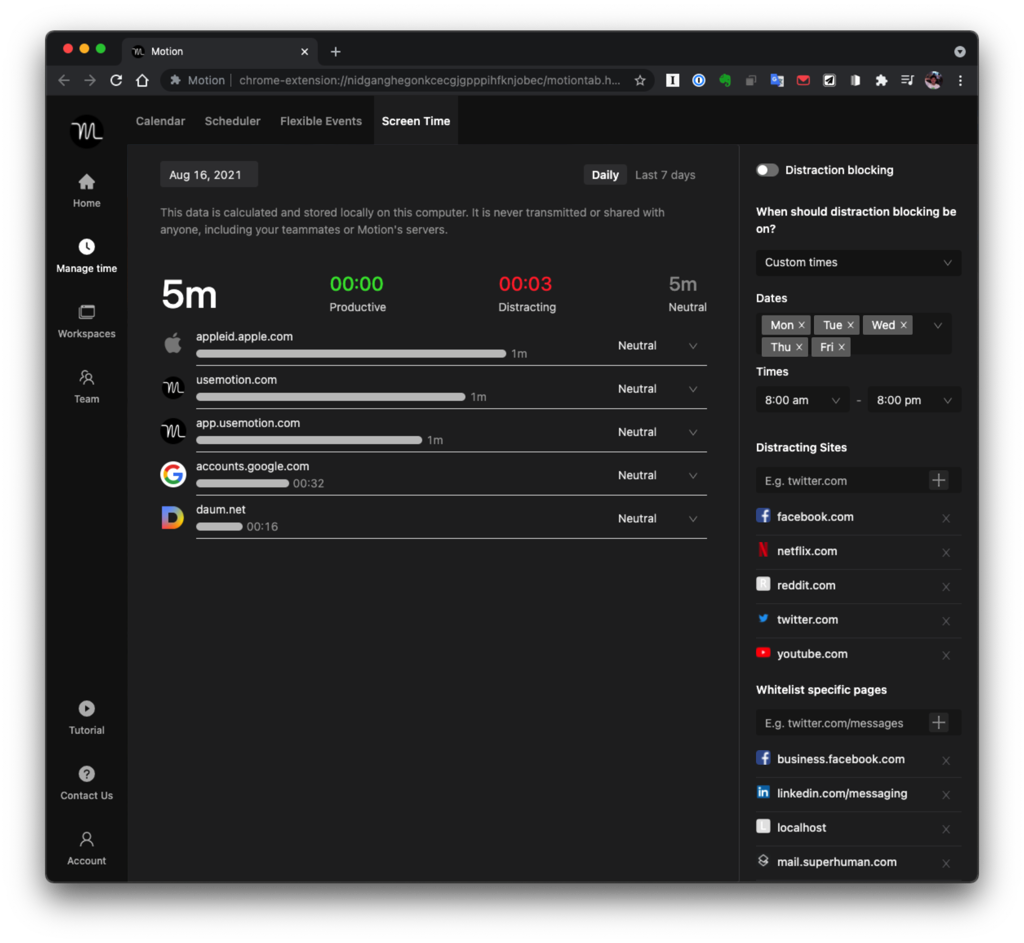Open Team section in the sidebar

(x=86, y=387)
